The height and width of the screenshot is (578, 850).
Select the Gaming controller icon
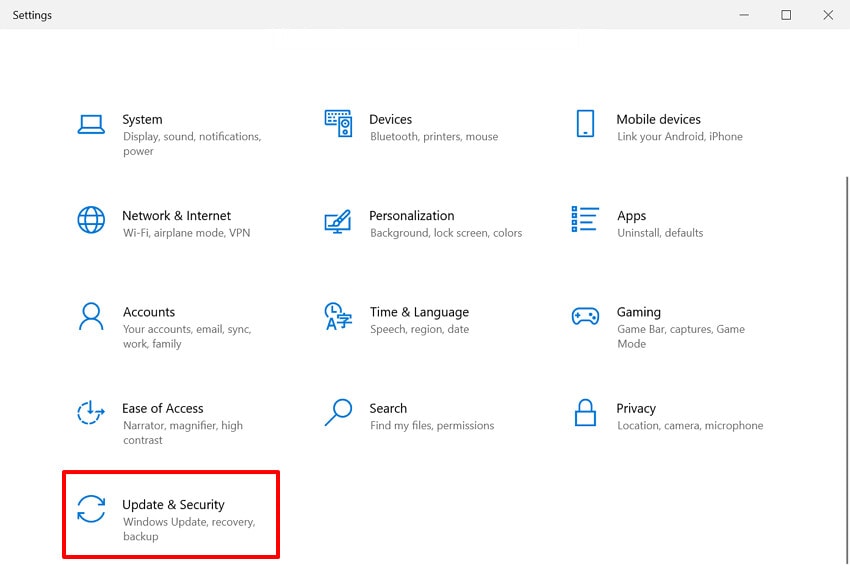click(585, 315)
